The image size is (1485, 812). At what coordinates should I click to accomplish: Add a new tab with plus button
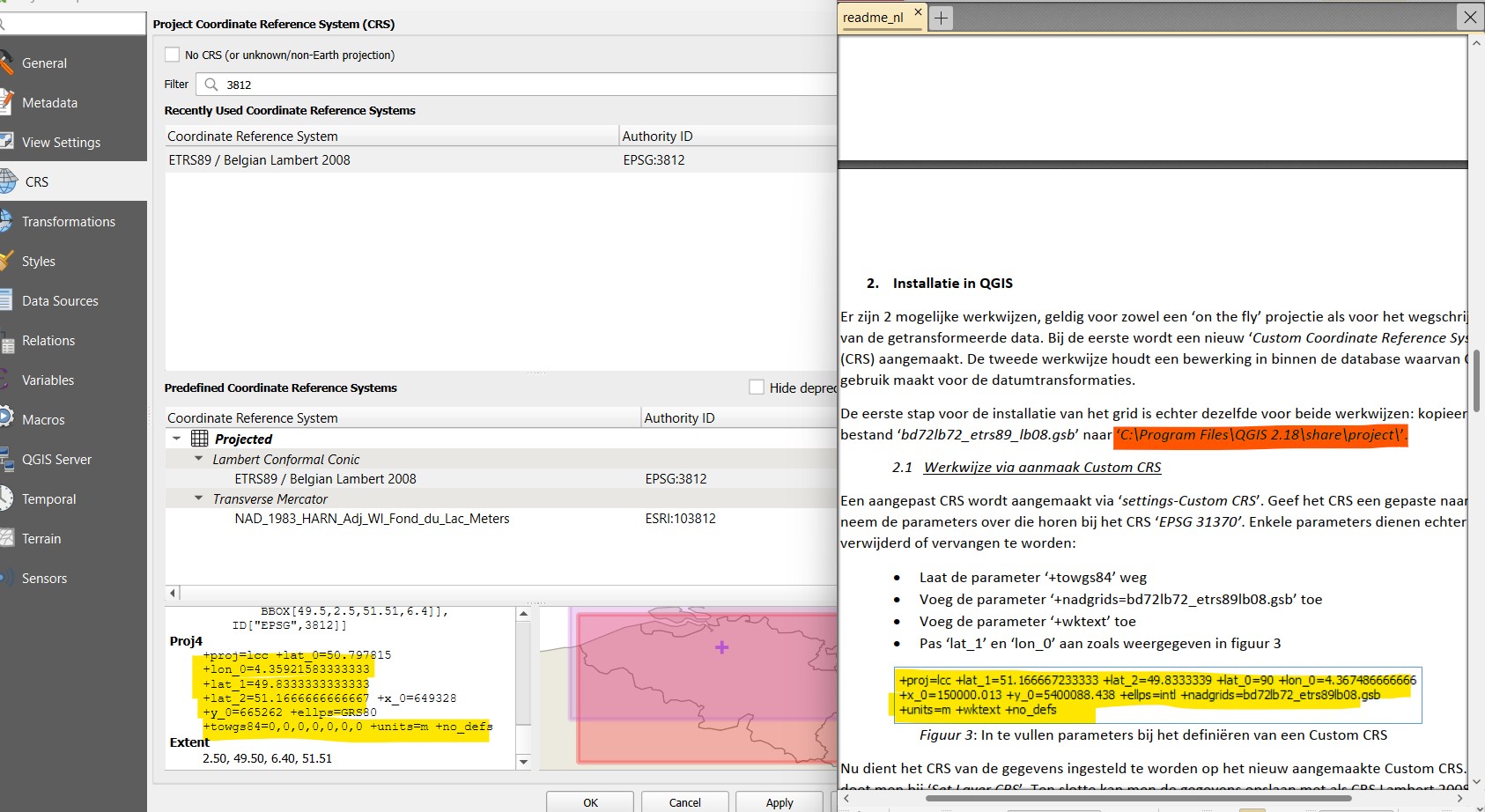point(942,18)
